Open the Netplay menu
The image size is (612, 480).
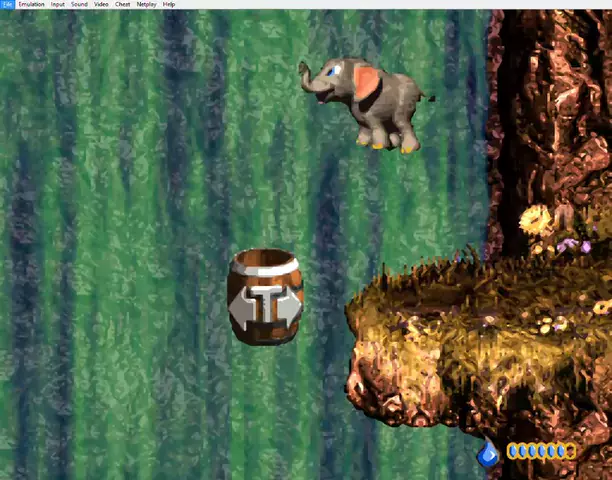click(146, 4)
